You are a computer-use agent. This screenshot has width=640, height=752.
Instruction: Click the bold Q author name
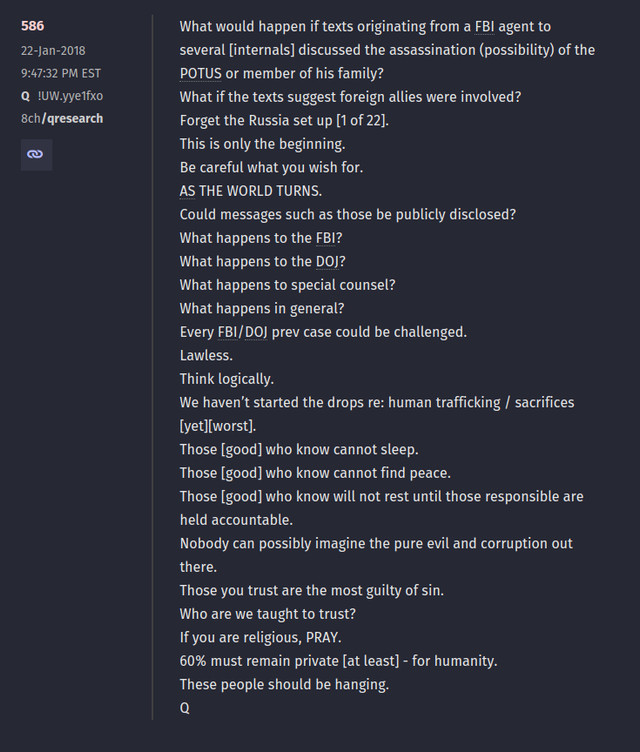coord(25,96)
